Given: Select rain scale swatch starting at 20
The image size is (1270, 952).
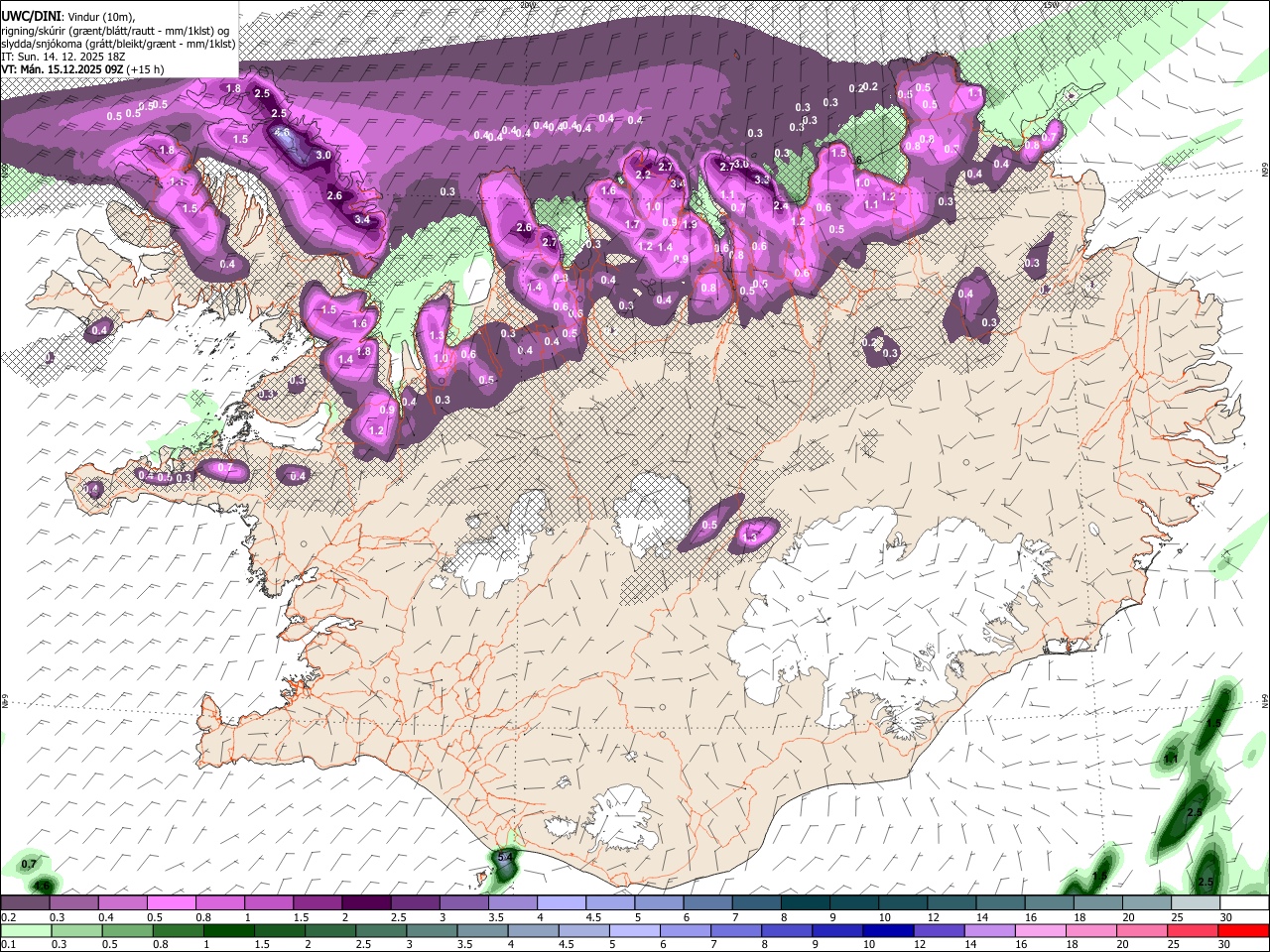Looking at the screenshot, I should [1141, 930].
